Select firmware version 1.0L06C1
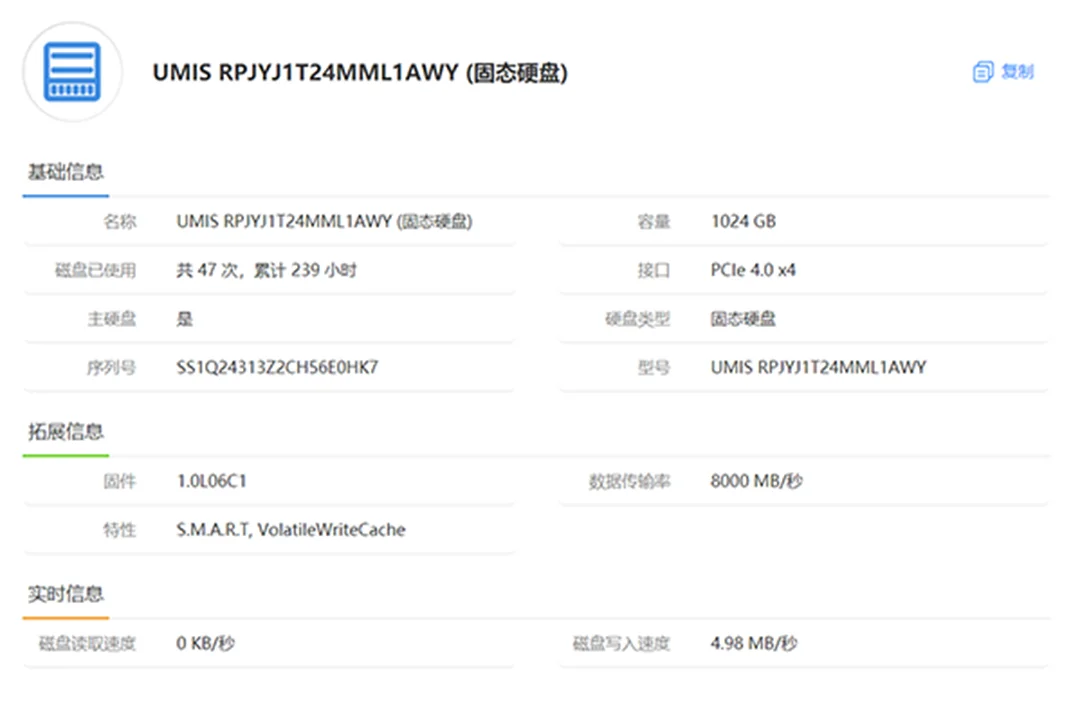 point(212,482)
